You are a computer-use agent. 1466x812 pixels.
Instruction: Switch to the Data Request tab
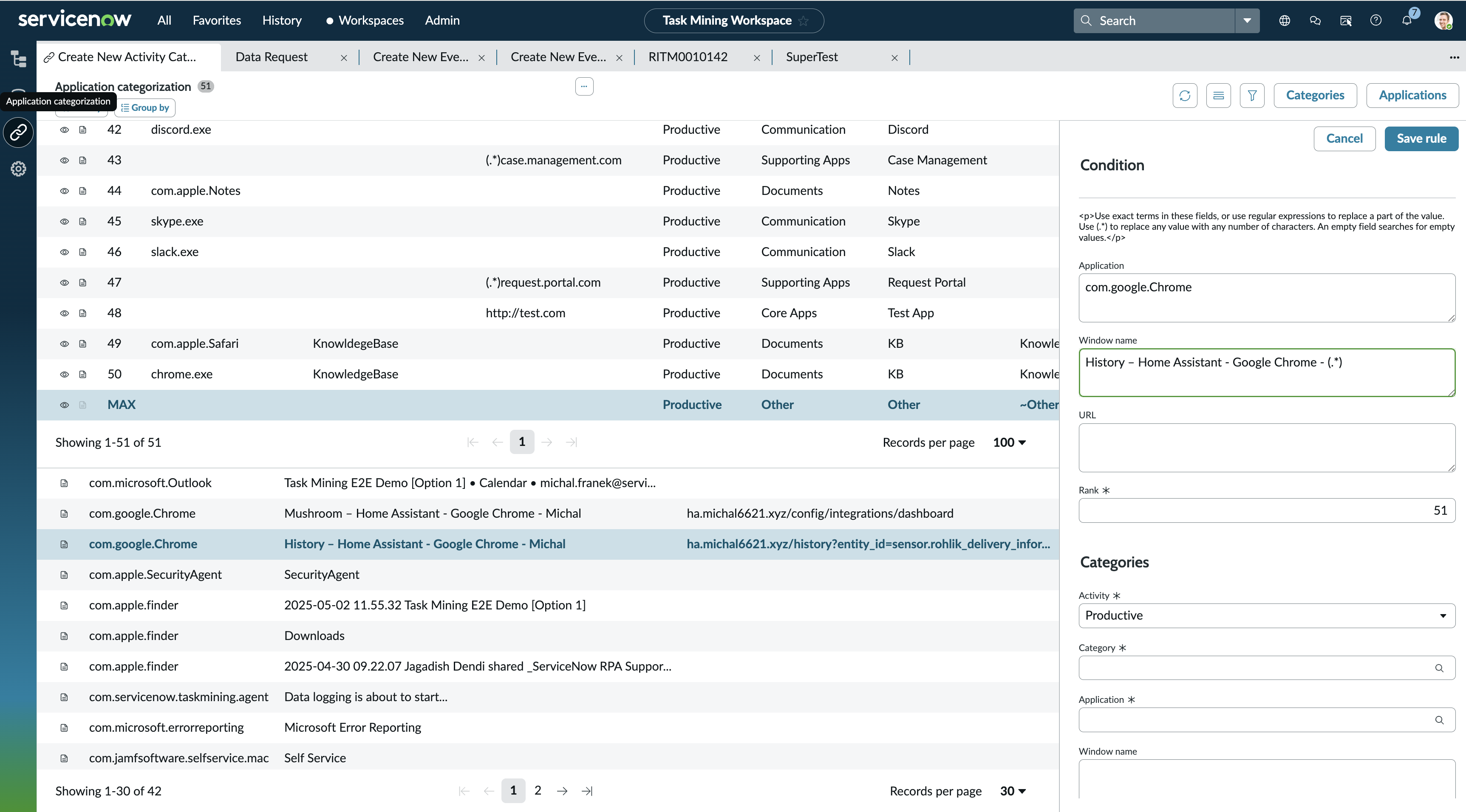(x=272, y=57)
